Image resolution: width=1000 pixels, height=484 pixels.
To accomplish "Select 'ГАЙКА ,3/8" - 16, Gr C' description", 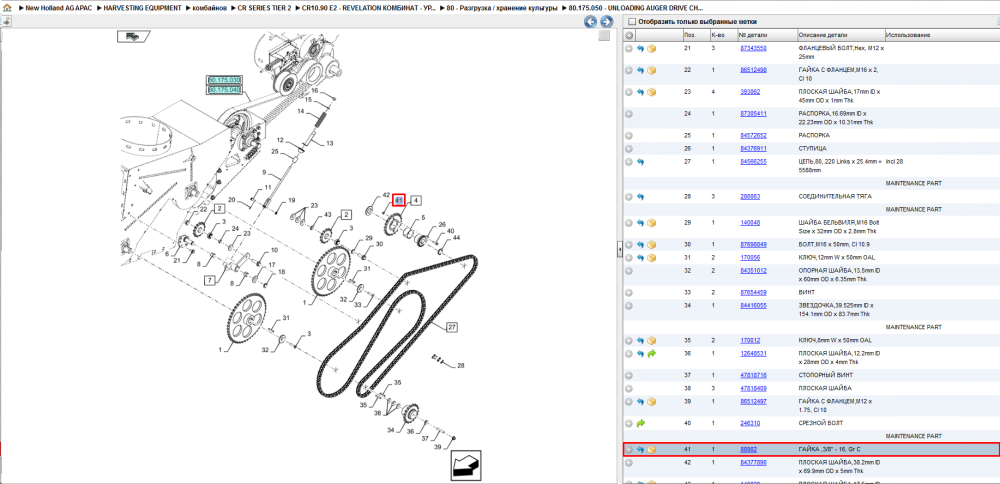I will pos(832,450).
